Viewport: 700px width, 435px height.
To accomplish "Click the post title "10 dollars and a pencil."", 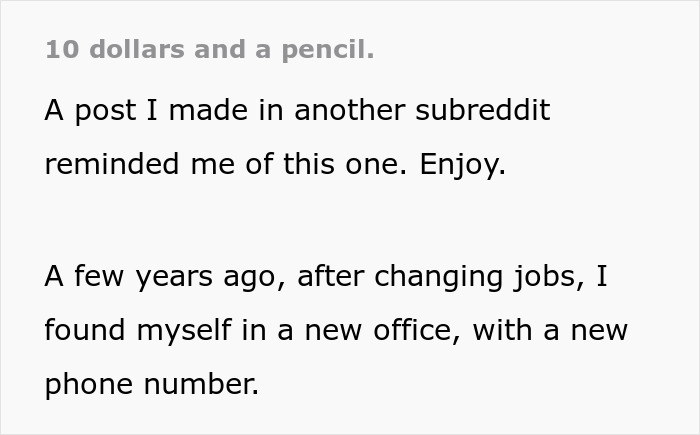I will 209,50.
